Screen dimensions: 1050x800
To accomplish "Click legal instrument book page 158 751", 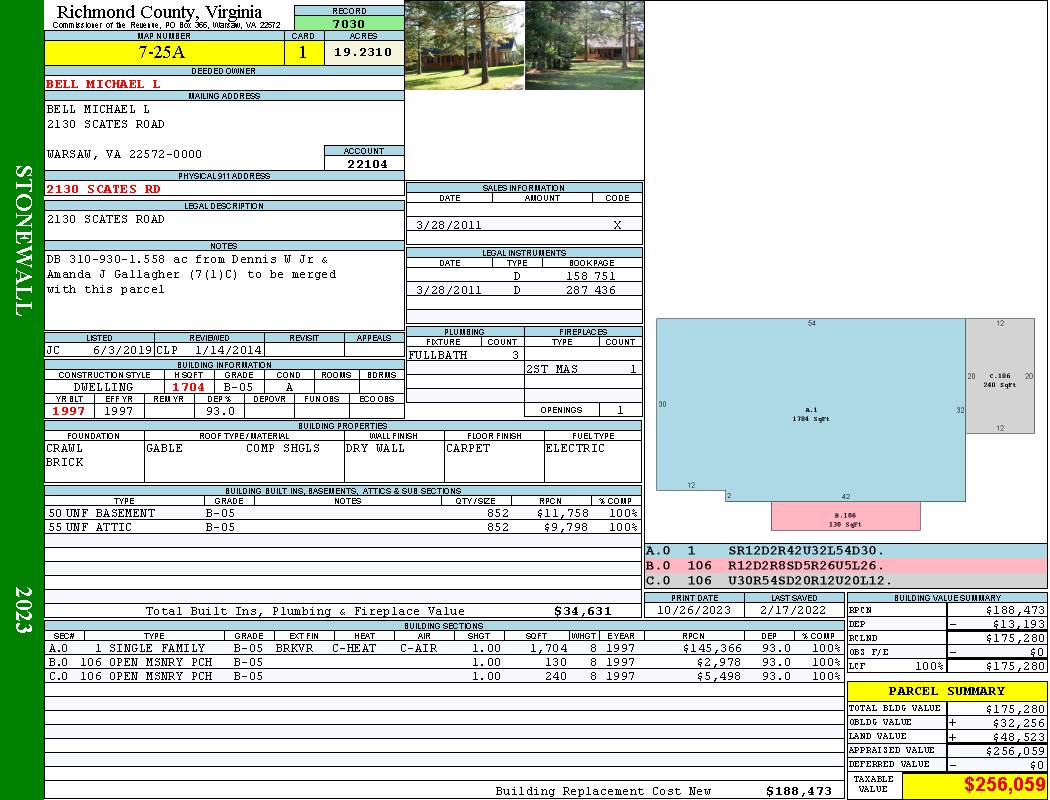I will [591, 276].
